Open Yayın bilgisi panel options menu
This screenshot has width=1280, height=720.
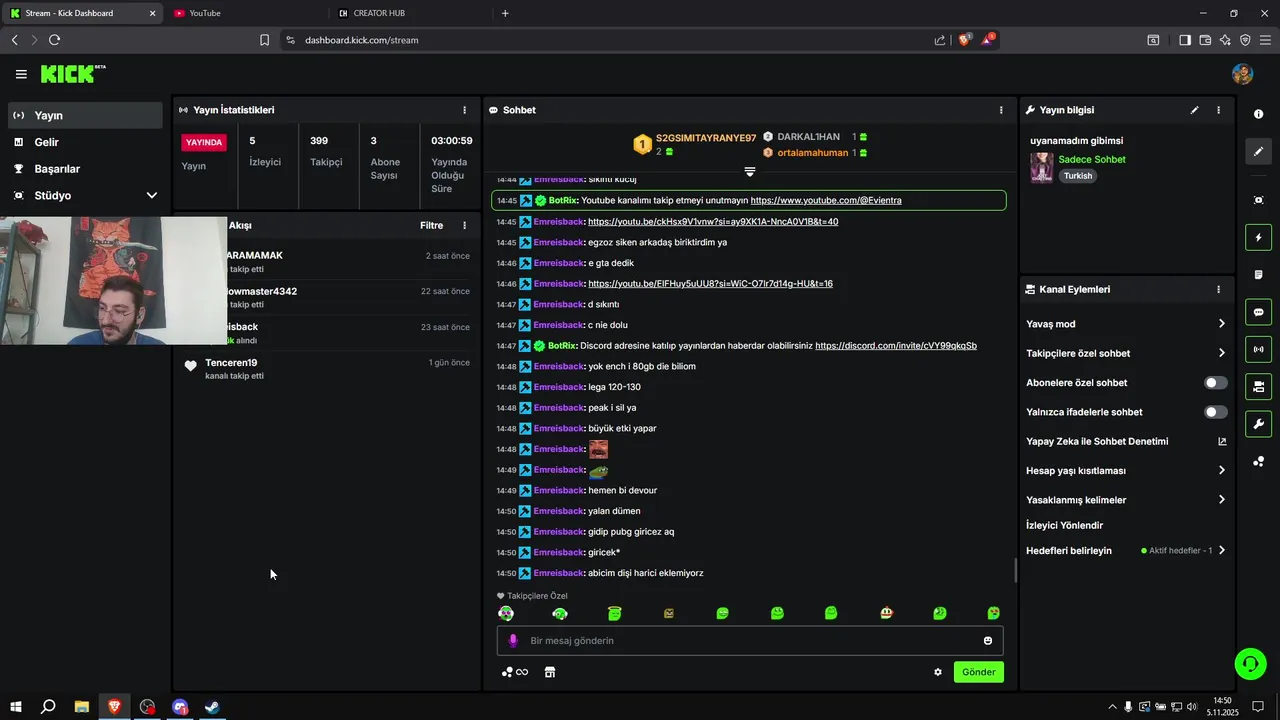[1218, 110]
